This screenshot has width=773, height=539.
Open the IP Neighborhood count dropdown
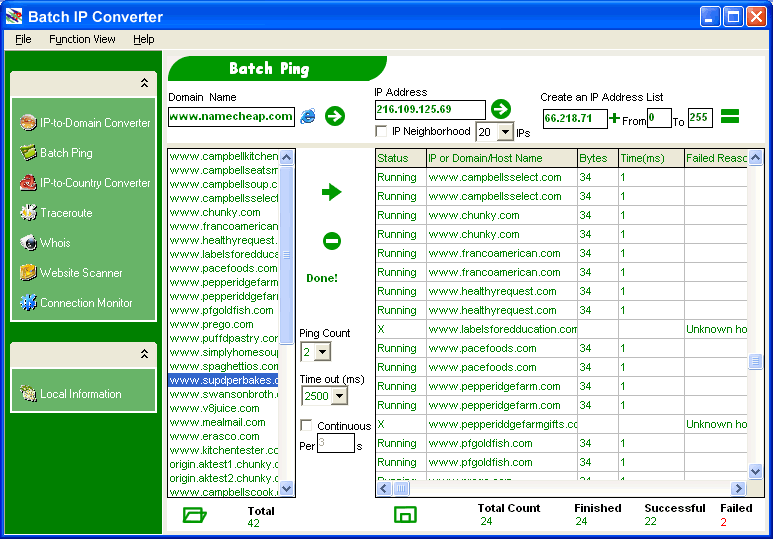505,132
